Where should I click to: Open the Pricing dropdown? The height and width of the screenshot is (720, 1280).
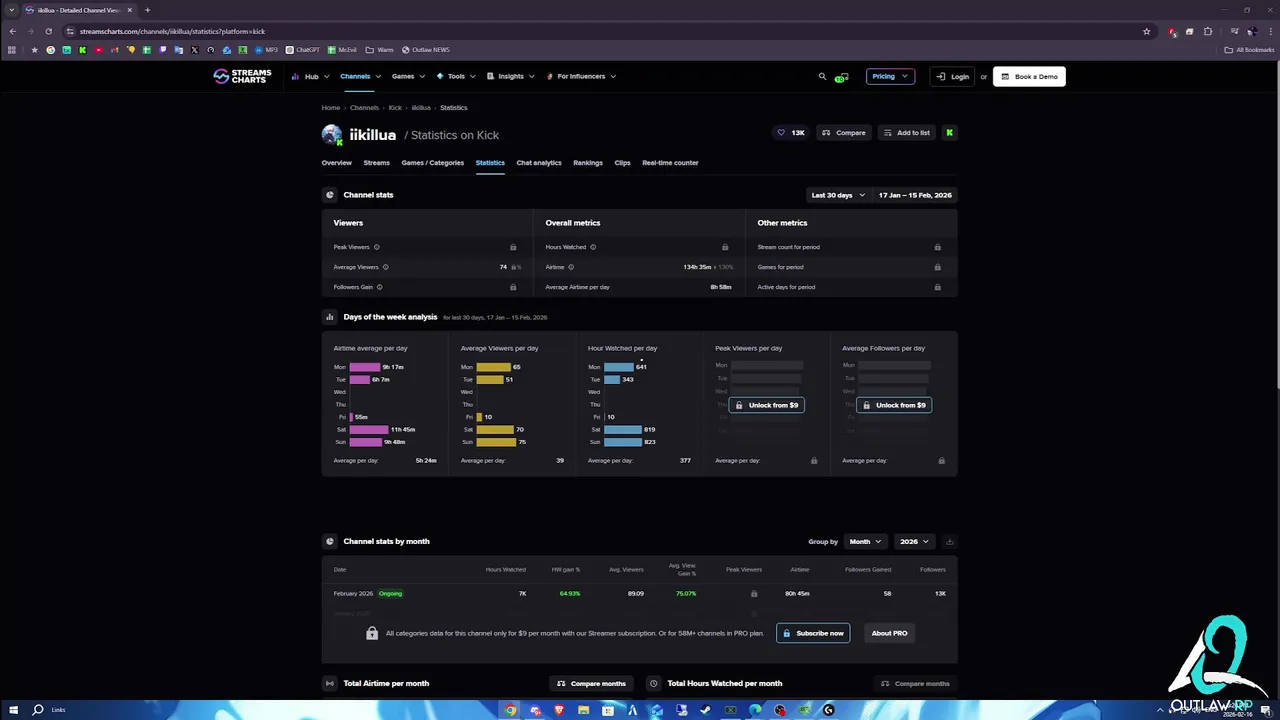890,76
